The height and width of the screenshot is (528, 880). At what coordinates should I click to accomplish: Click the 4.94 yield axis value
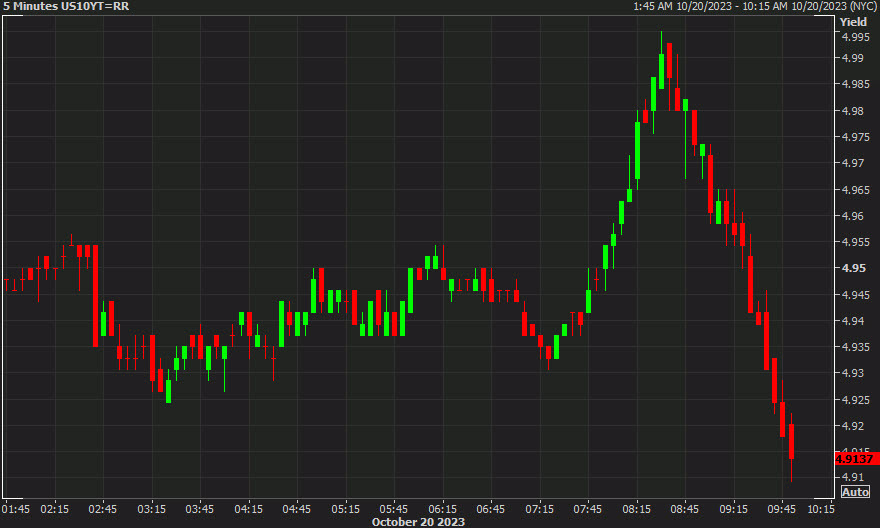click(852, 321)
